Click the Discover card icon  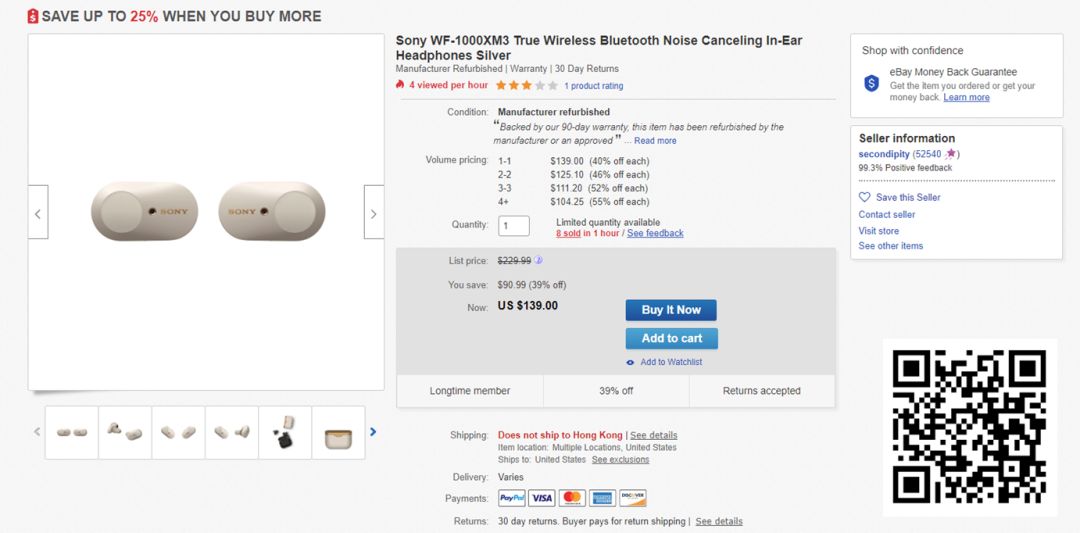[633, 498]
